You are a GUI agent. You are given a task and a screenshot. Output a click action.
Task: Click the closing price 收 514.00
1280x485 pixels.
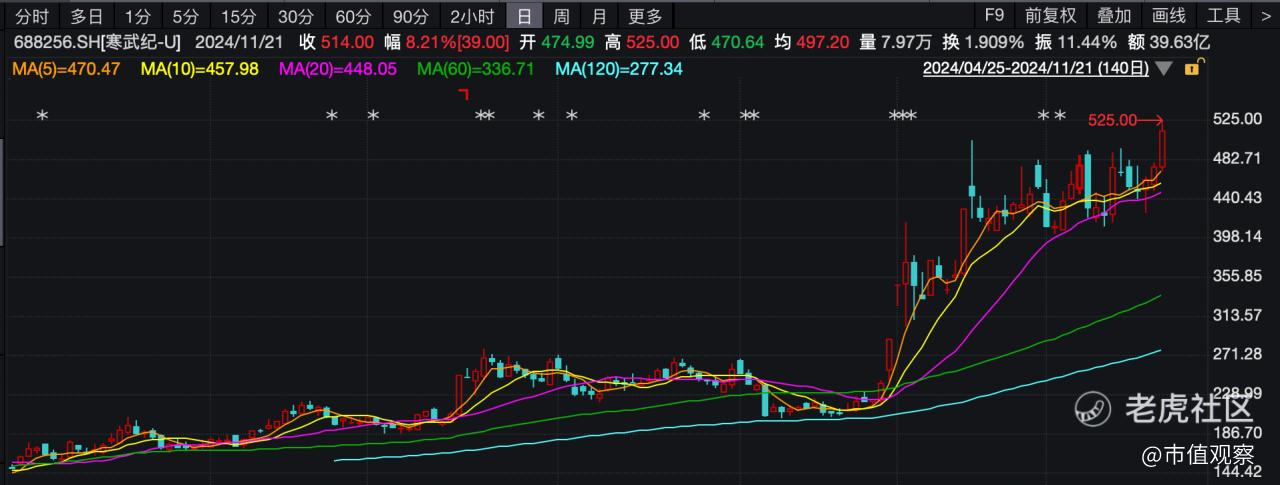(337, 43)
